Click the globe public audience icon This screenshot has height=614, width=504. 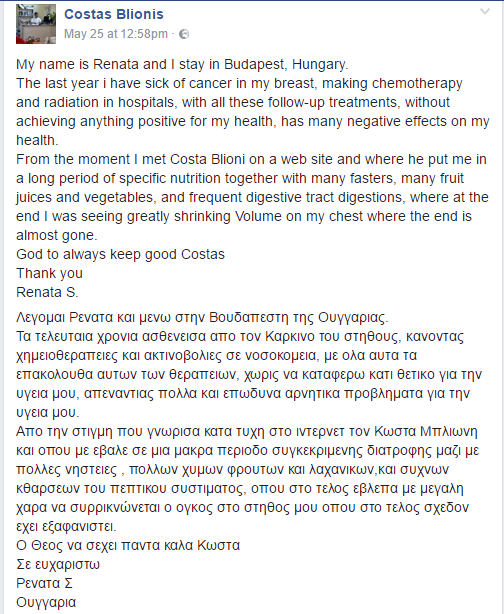coord(184,34)
